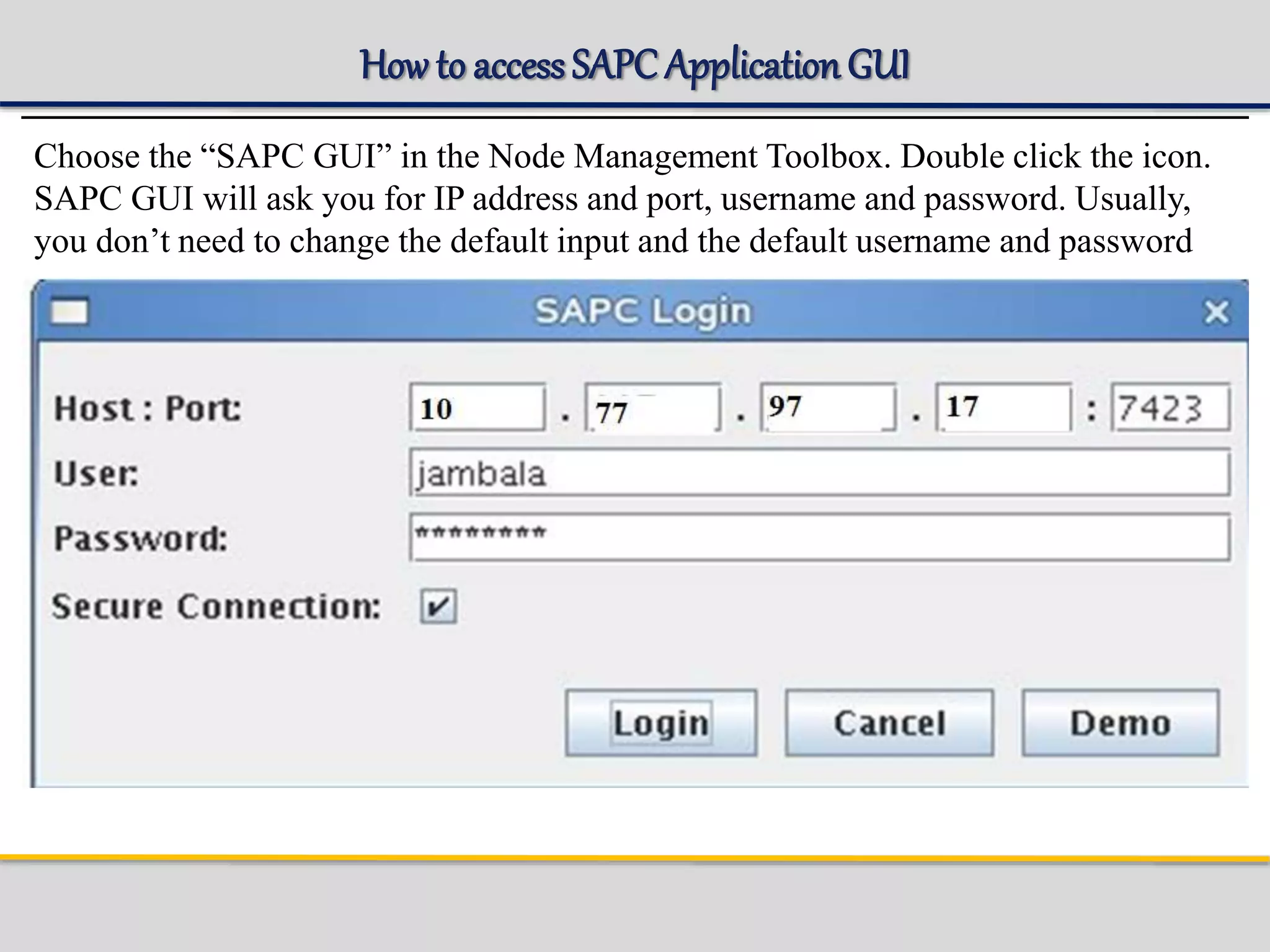Click the Login button
The width and height of the screenshot is (1270, 952).
click(661, 723)
